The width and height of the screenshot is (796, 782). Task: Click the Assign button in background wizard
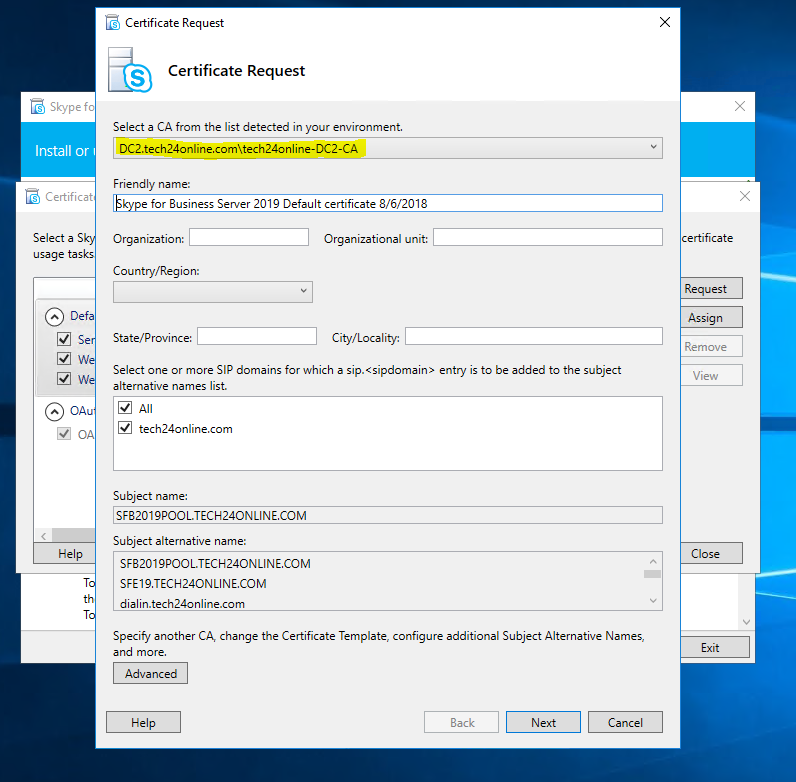point(705,318)
